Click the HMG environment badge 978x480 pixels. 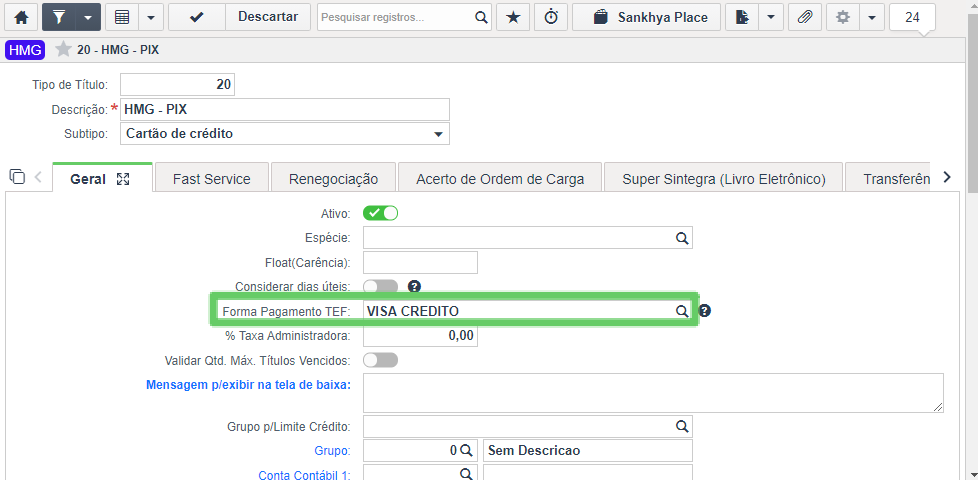[x=25, y=50]
